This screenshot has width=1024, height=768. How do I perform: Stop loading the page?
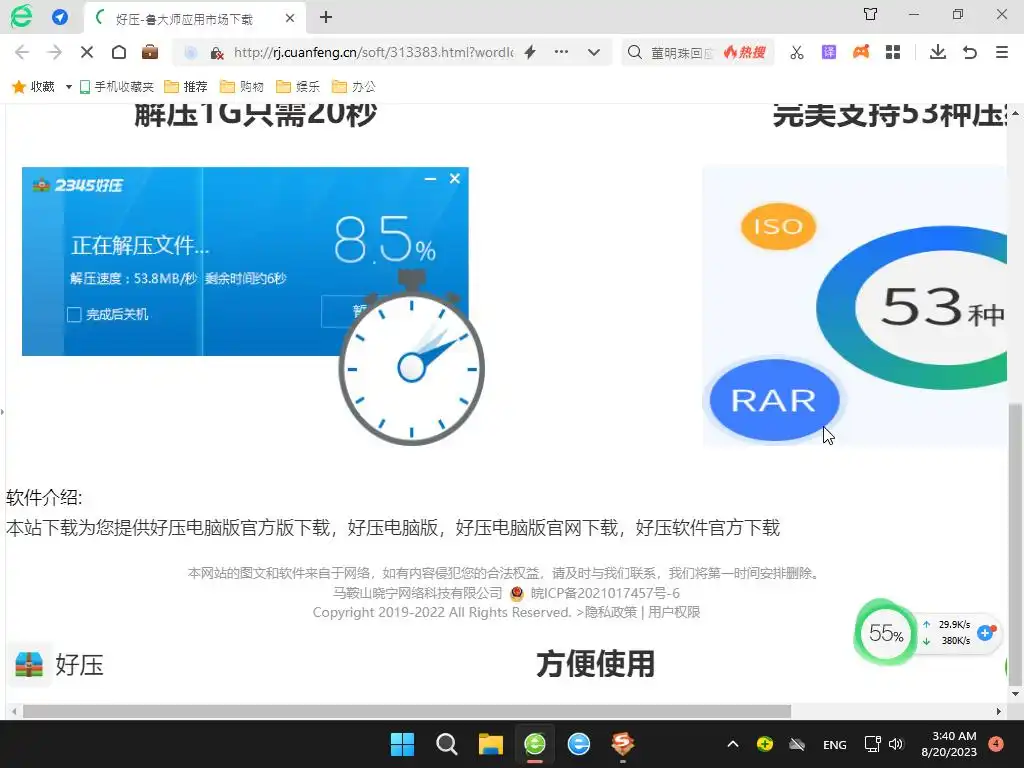pyautogui.click(x=86, y=52)
